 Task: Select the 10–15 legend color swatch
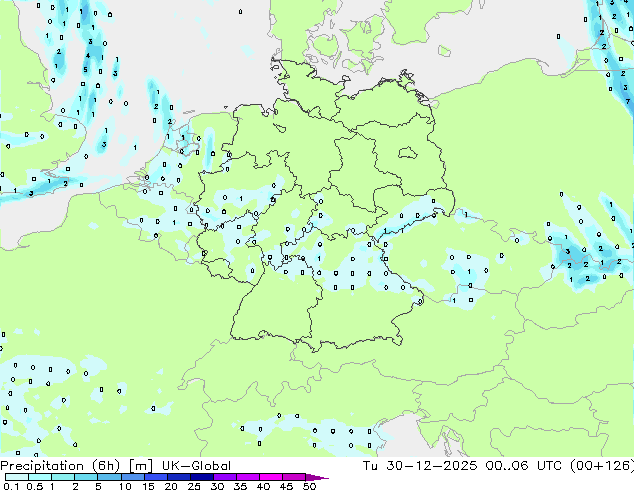(132, 477)
